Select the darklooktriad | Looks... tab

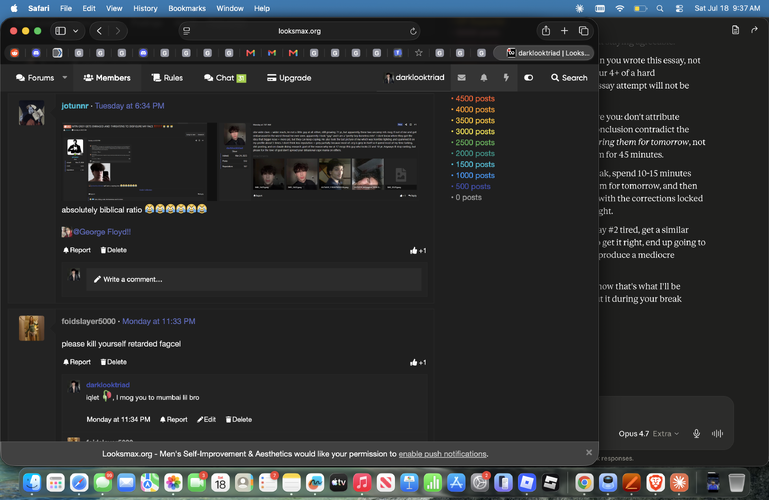tap(543, 53)
